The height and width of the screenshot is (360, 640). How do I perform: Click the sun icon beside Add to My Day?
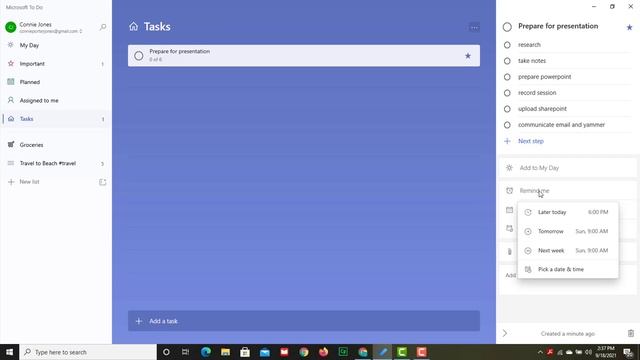coord(509,168)
